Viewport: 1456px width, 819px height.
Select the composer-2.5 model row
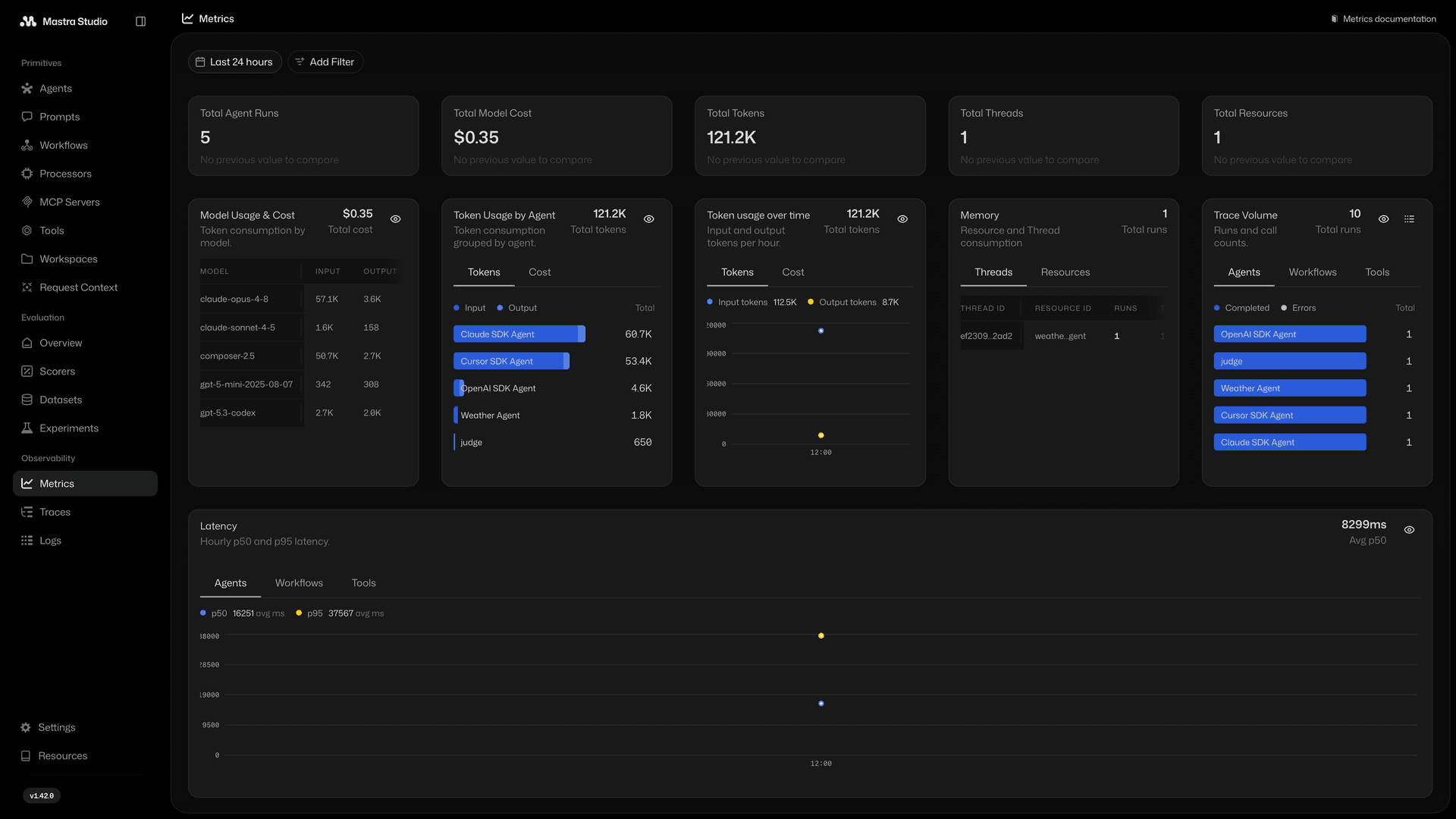pyautogui.click(x=301, y=356)
